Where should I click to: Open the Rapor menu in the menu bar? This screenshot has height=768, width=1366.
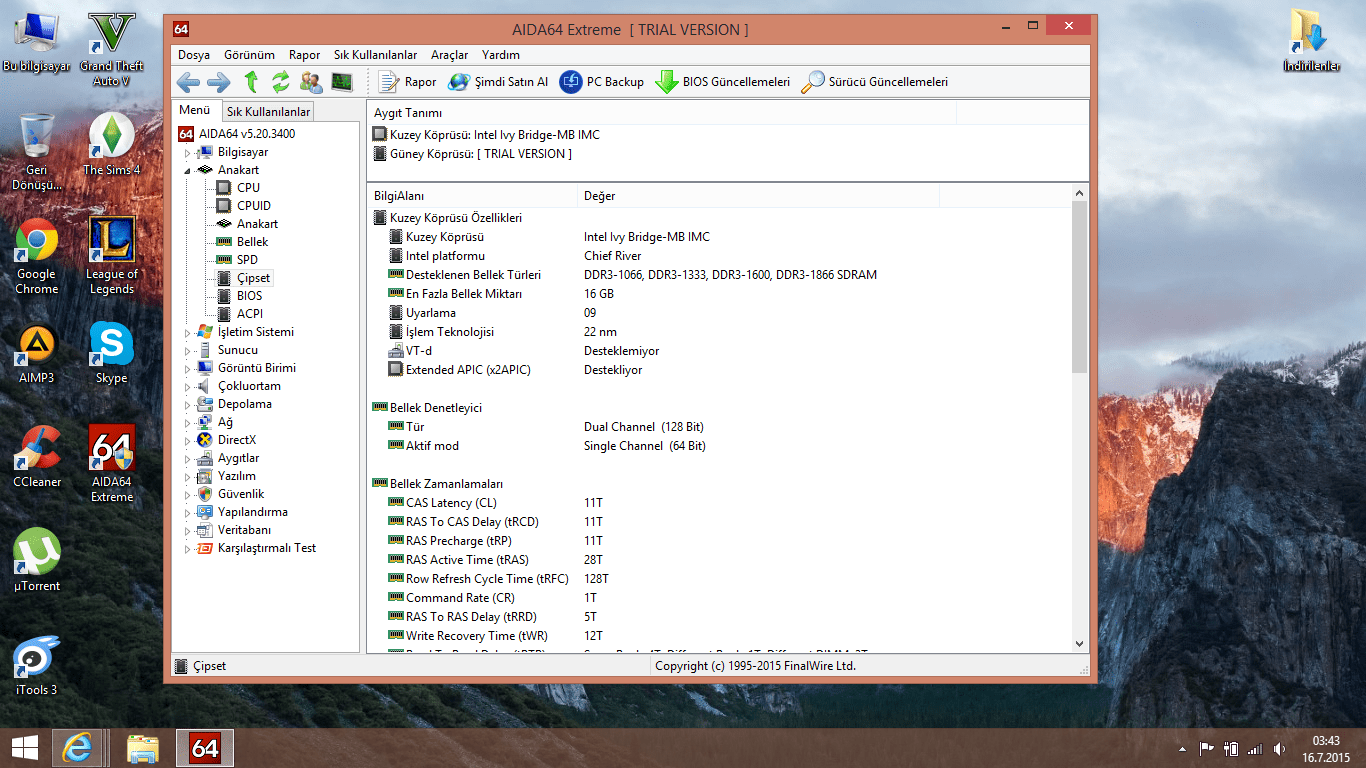pos(304,55)
